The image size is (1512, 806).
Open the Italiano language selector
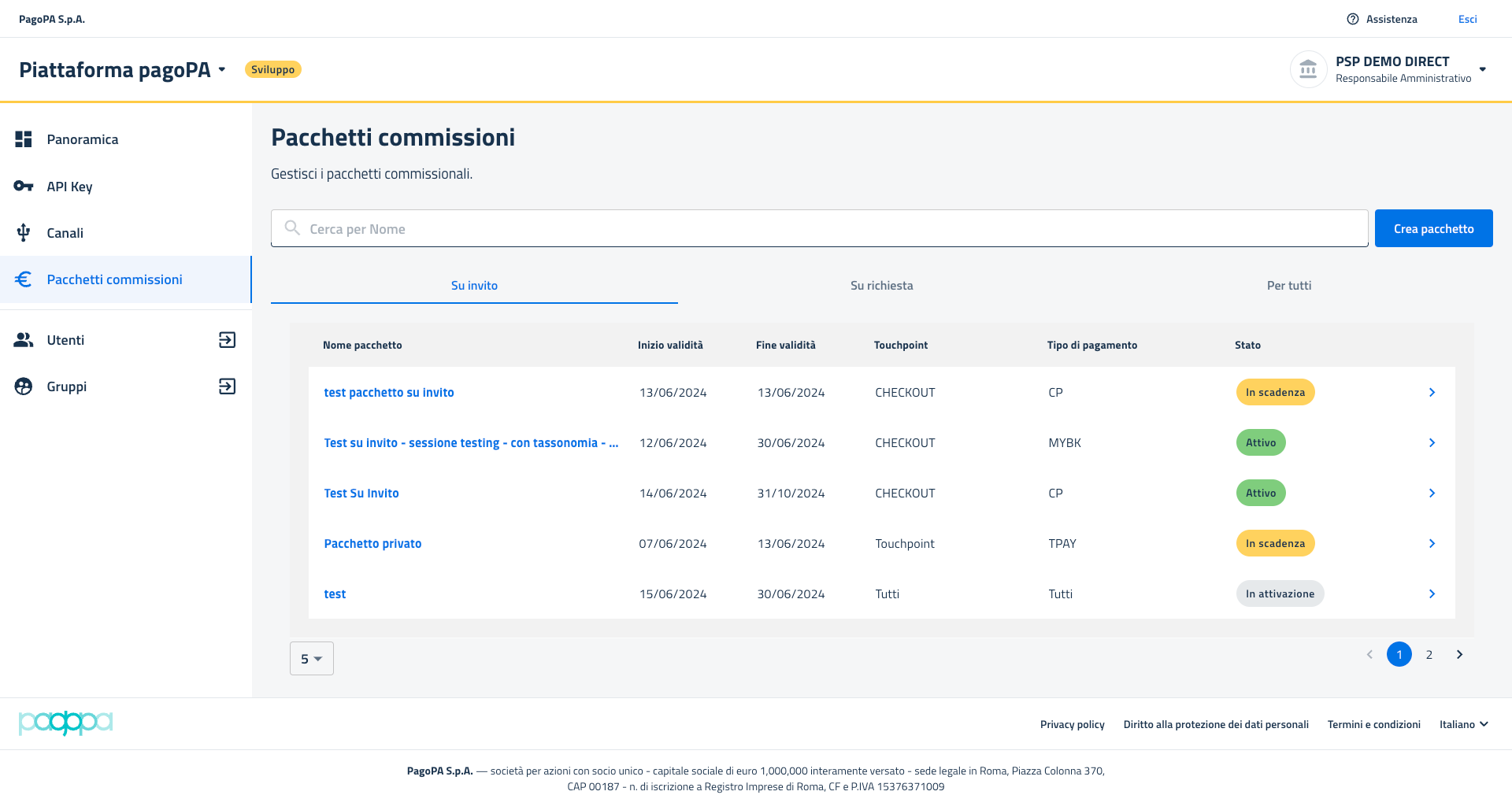tap(1463, 724)
